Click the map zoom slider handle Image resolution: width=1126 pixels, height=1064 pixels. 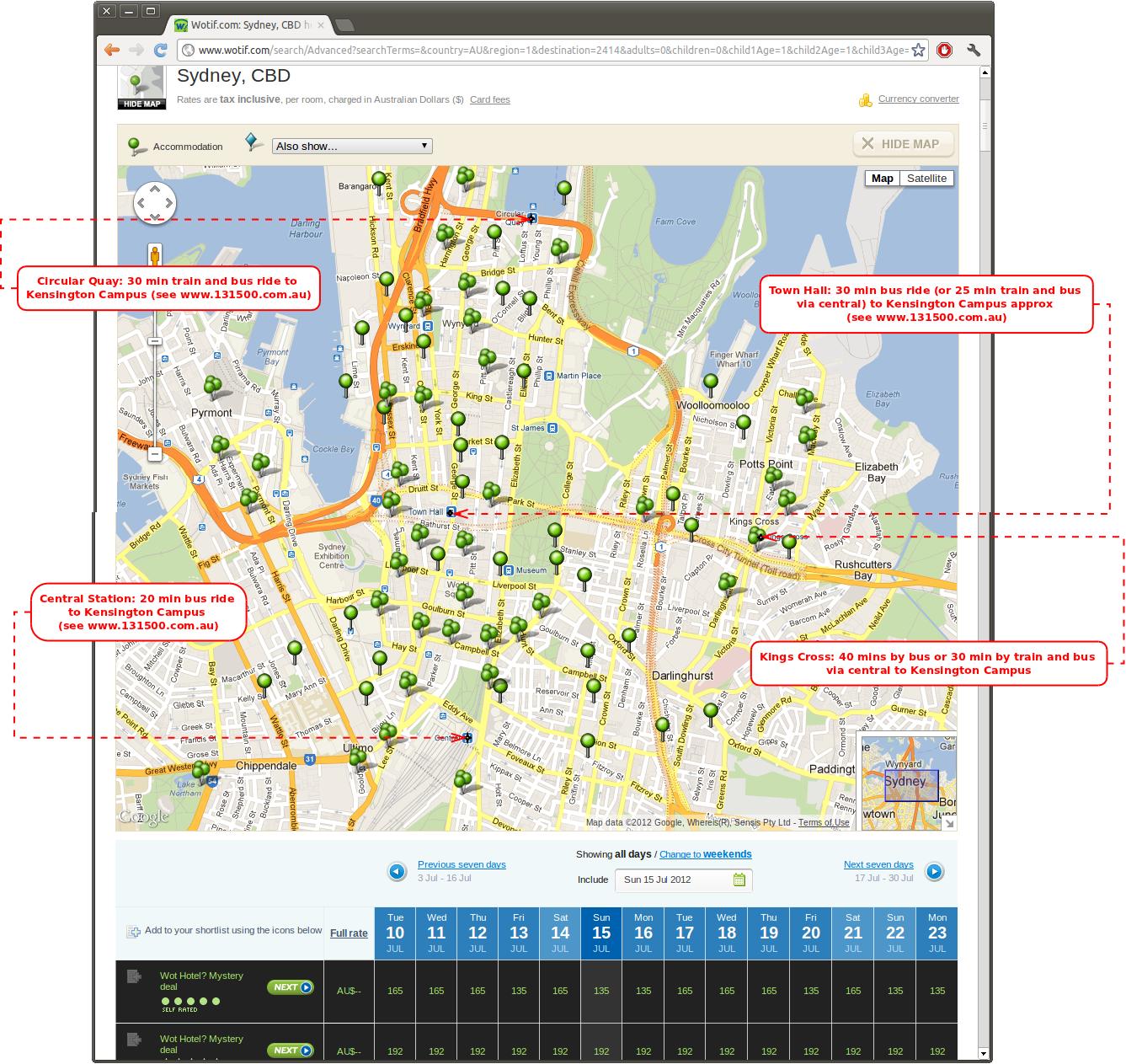155,340
